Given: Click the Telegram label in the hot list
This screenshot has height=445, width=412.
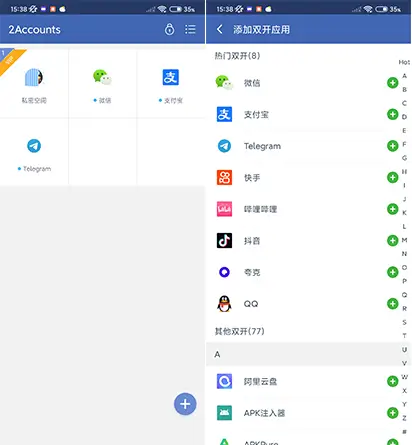Looking at the screenshot, I should click(262, 146).
